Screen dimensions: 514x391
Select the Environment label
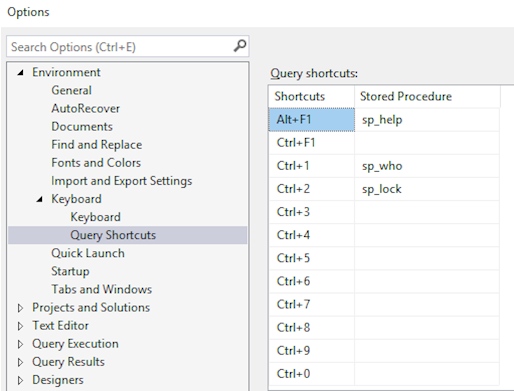pyautogui.click(x=66, y=72)
